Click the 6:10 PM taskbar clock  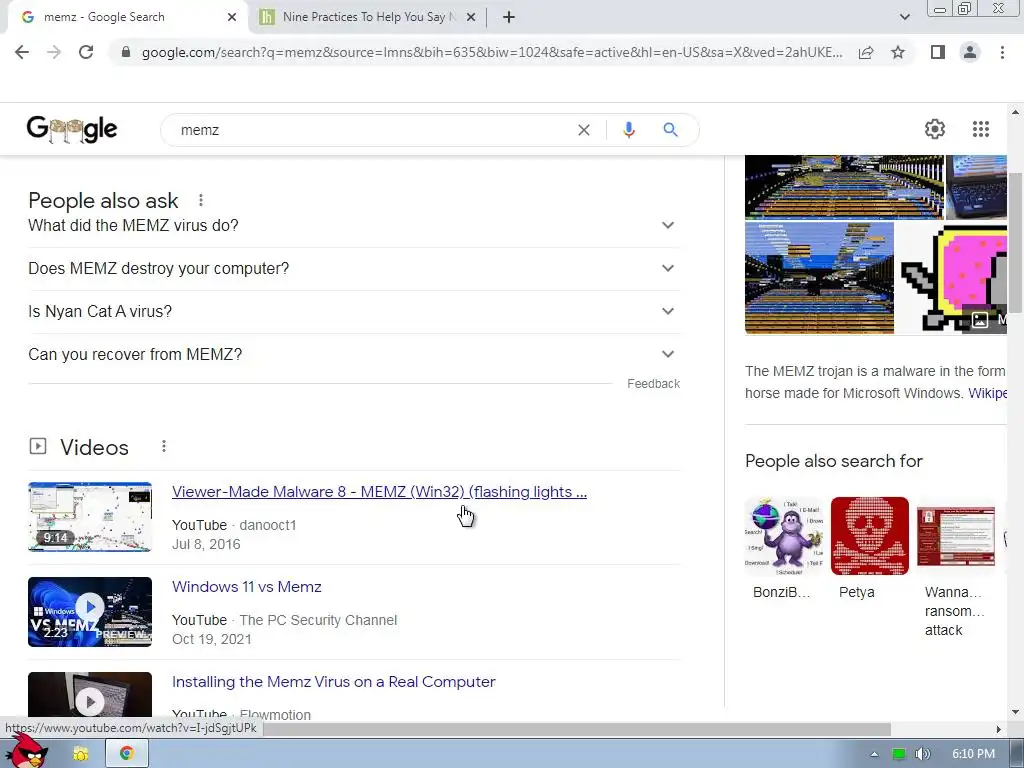pos(973,754)
